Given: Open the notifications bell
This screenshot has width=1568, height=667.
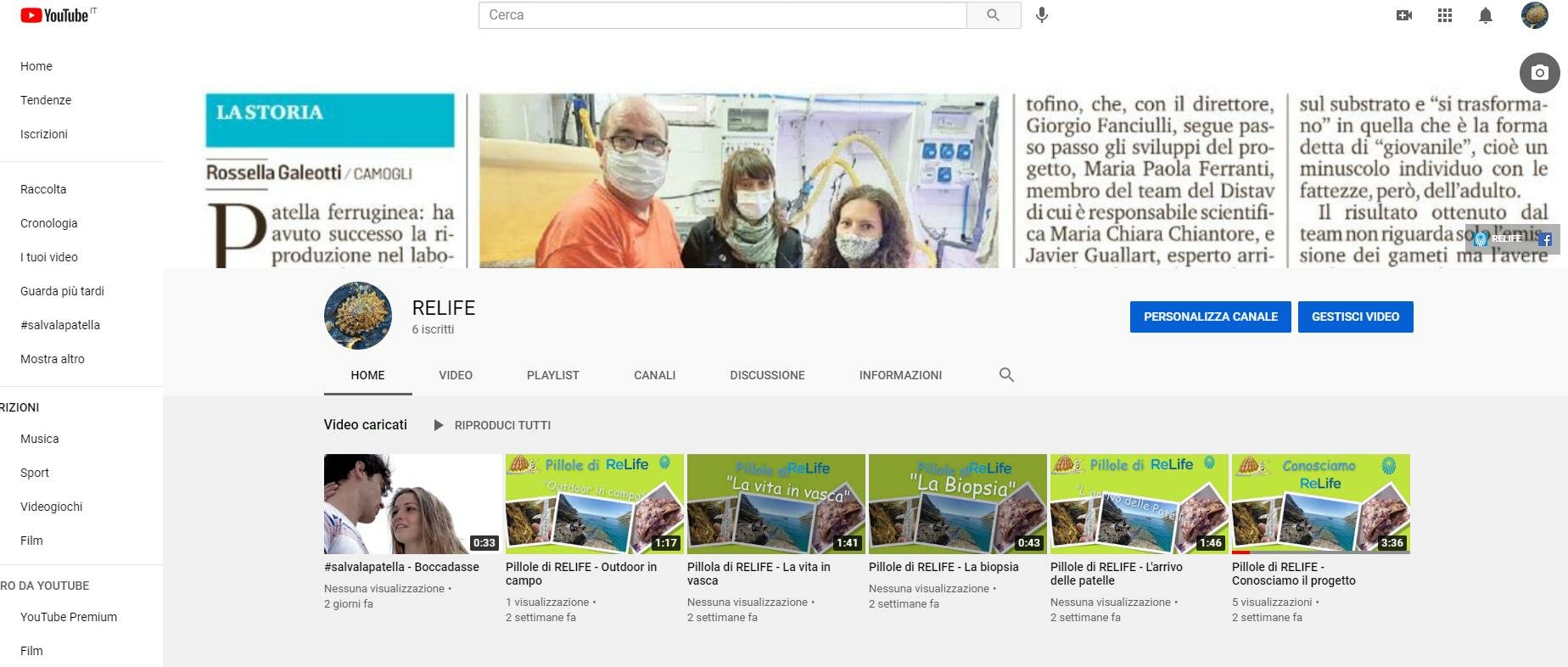Looking at the screenshot, I should (x=1486, y=15).
